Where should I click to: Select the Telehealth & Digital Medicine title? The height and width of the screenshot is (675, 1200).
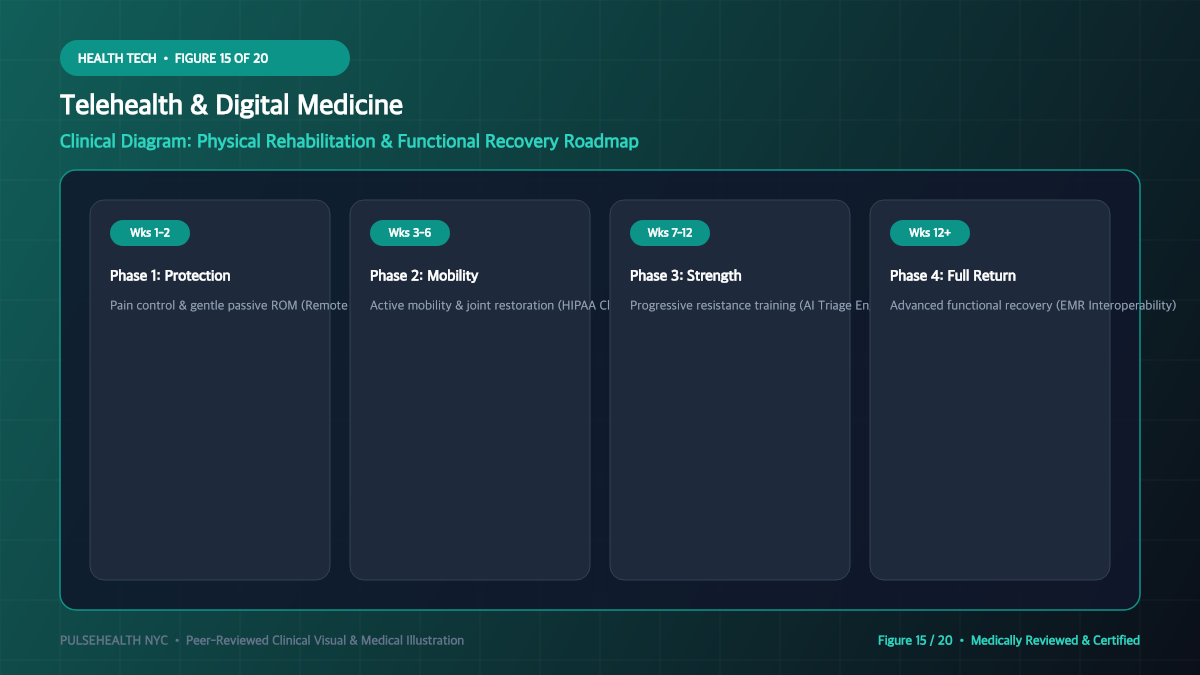(x=231, y=105)
